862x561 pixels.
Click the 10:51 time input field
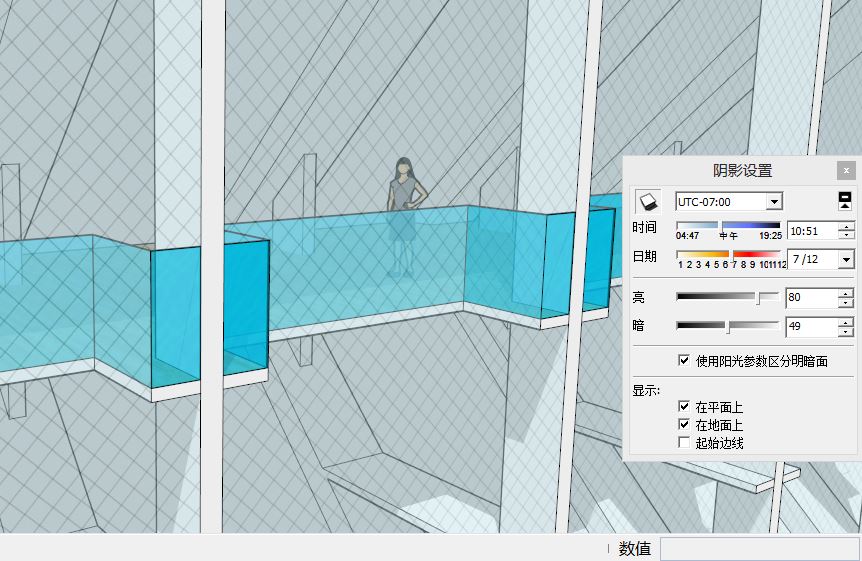[811, 231]
